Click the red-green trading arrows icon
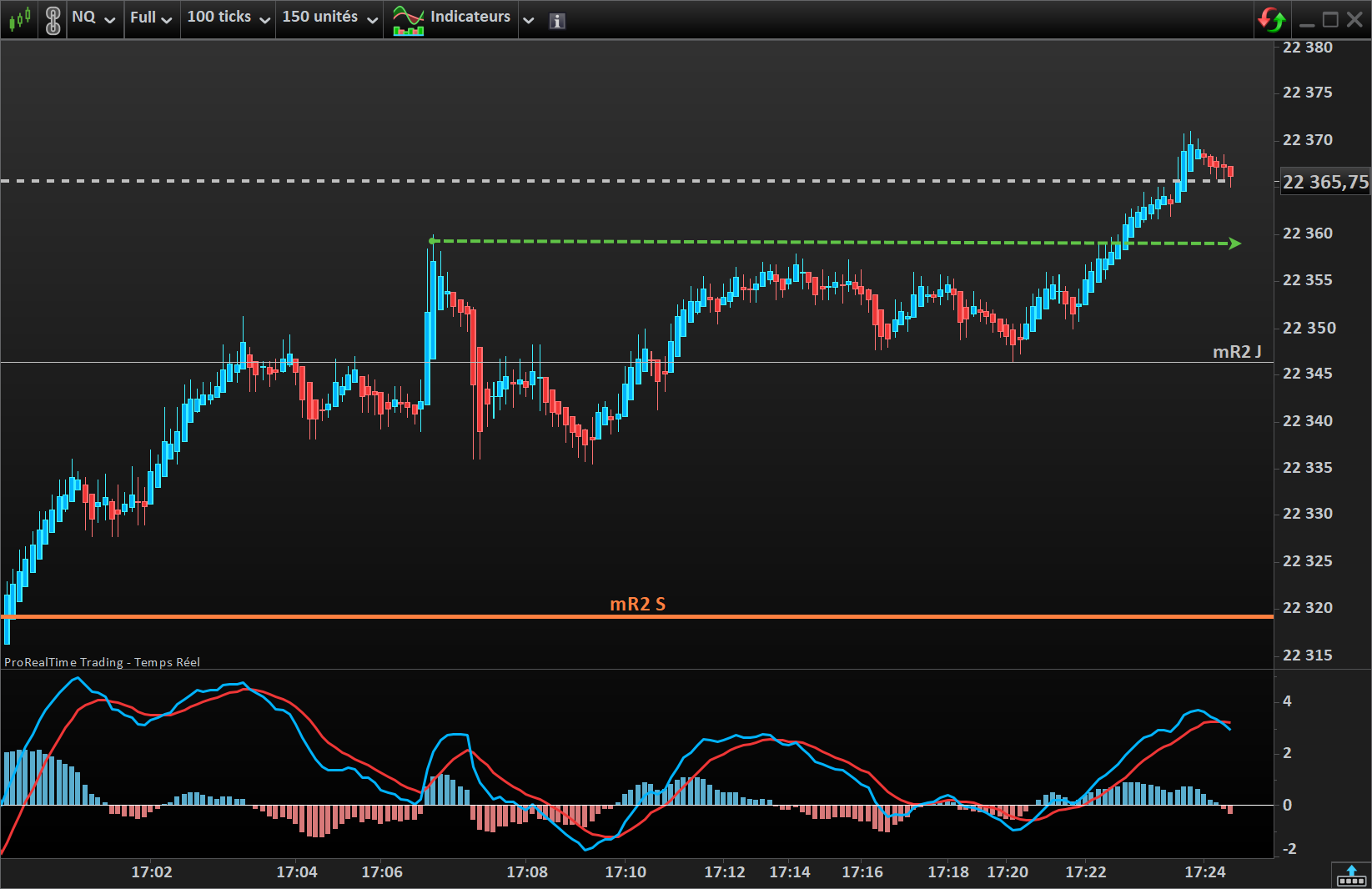Viewport: 1372px width, 889px height. coord(1272,19)
